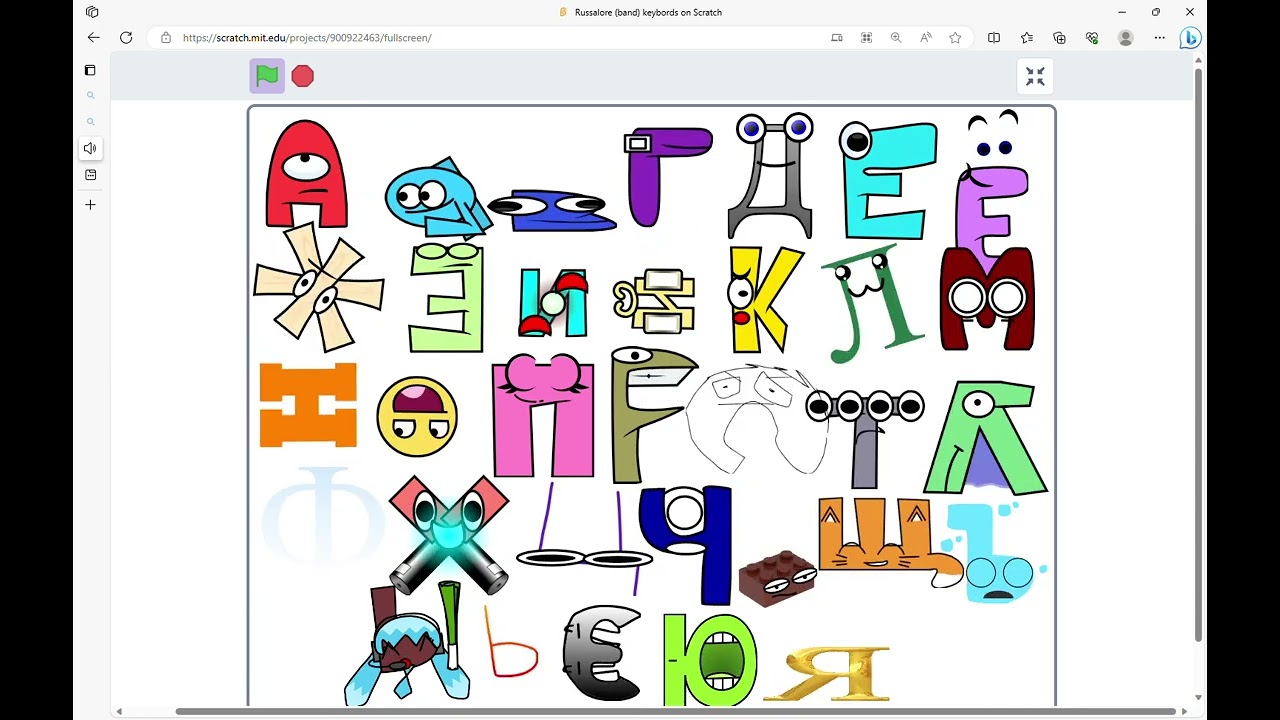This screenshot has width=1280, height=720.
Task: Click the dark red М character
Action: (987, 298)
